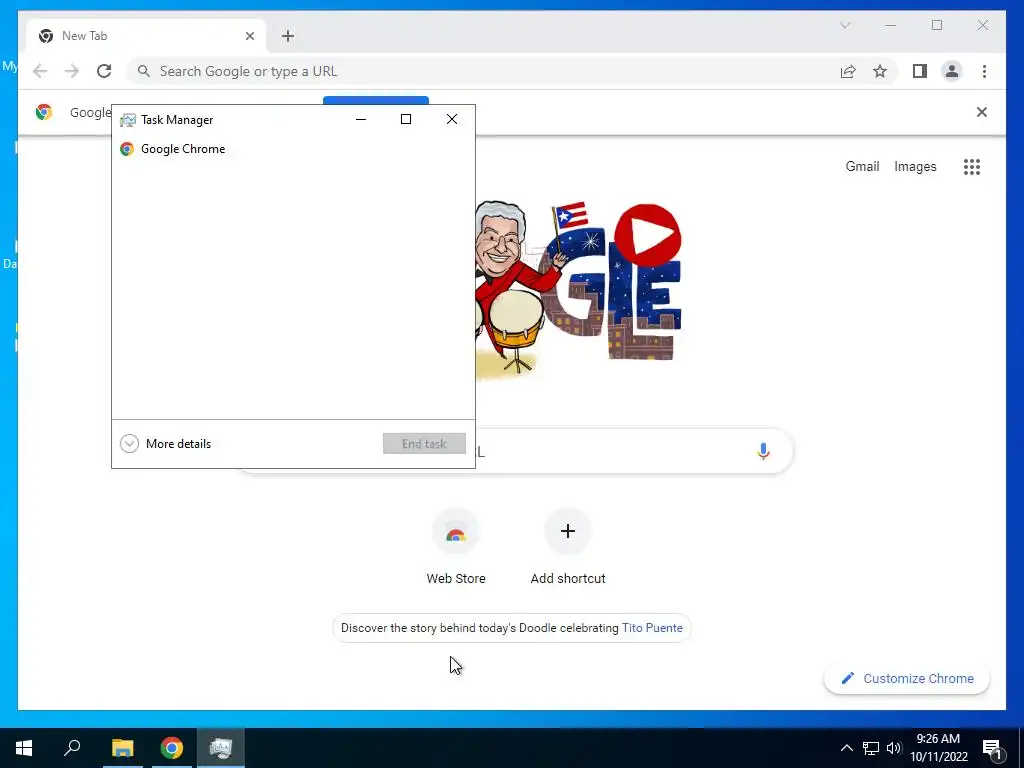
Task: Start voice search with the microphone
Action: 763,451
